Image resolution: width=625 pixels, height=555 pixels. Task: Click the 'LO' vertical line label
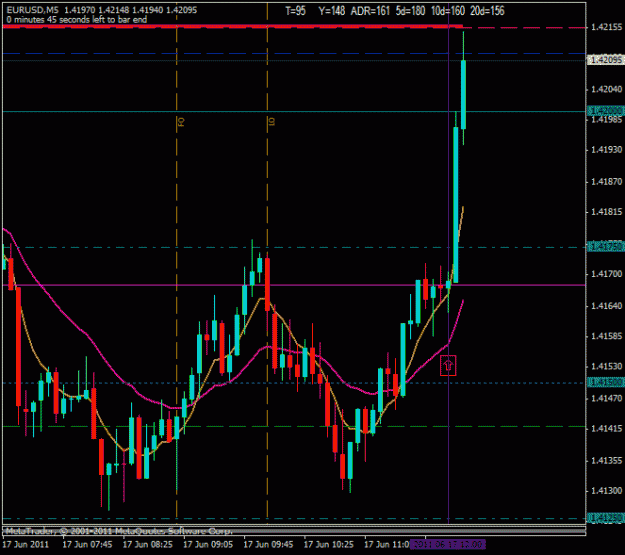tap(272, 122)
